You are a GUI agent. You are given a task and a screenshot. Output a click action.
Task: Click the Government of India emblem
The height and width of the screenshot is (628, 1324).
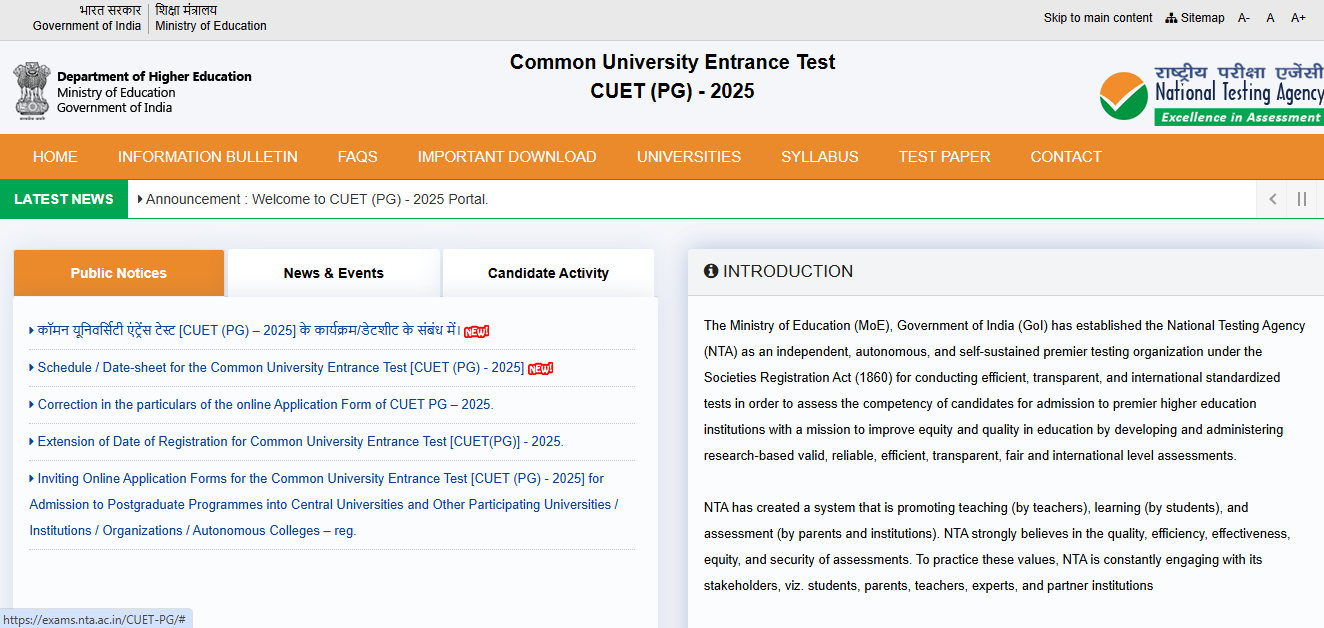[33, 91]
